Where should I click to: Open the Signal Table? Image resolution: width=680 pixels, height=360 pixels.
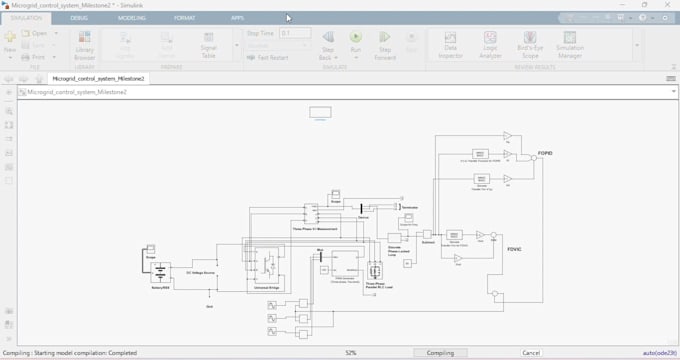point(209,45)
